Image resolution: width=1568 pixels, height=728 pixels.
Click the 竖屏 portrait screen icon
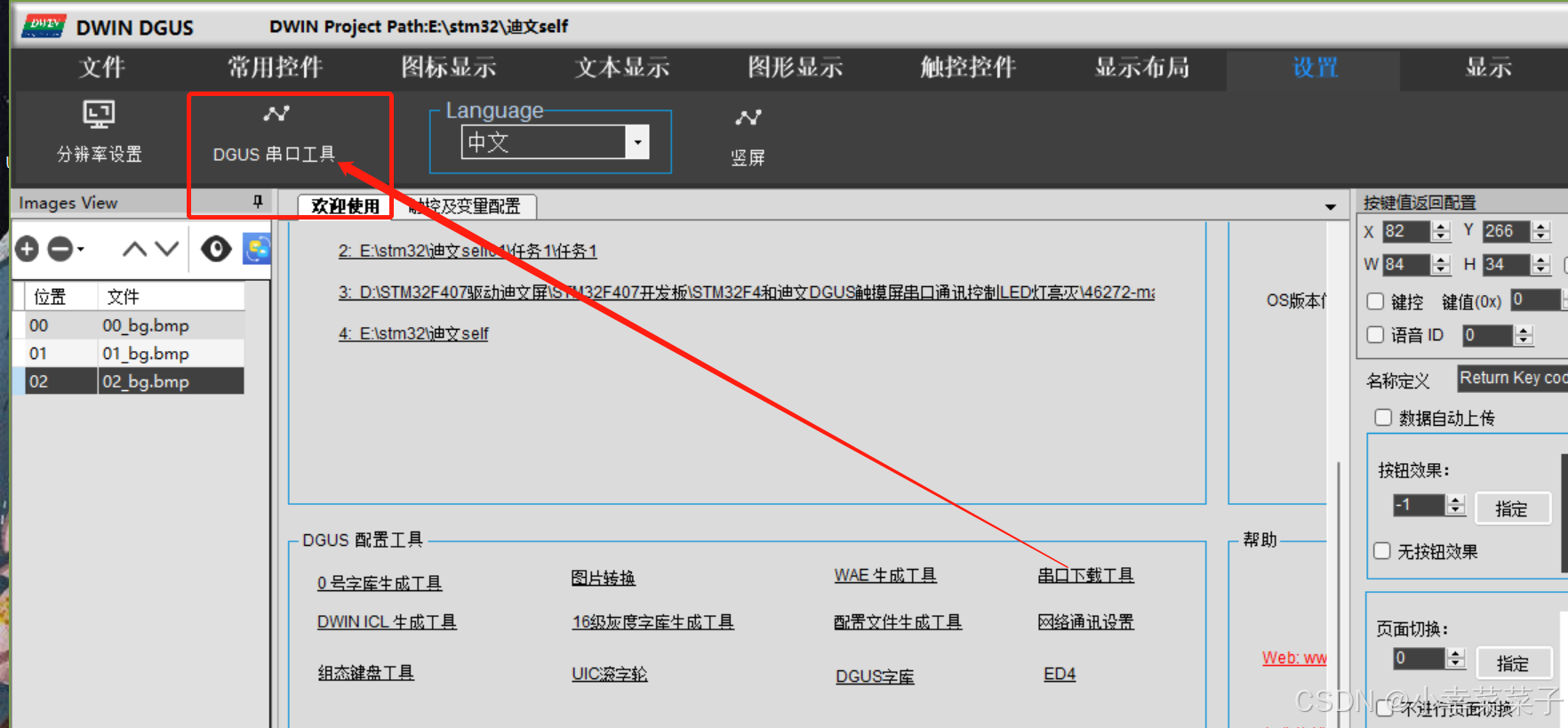point(748,138)
